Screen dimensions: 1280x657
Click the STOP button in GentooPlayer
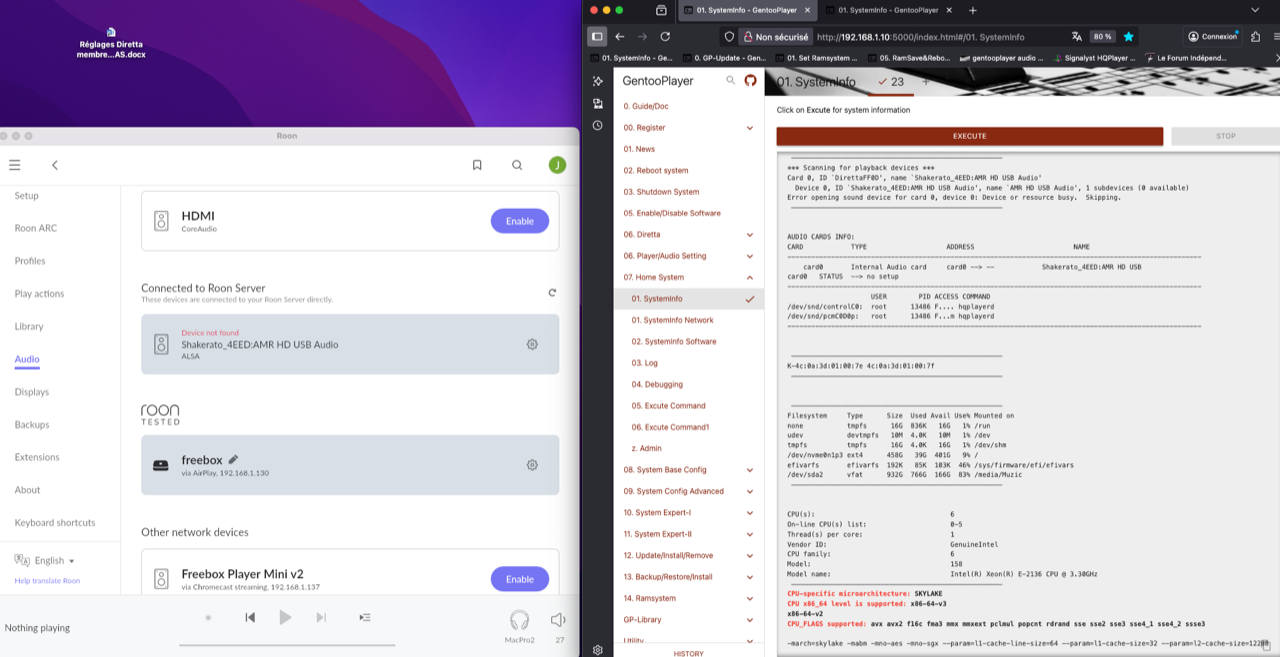[1226, 136]
